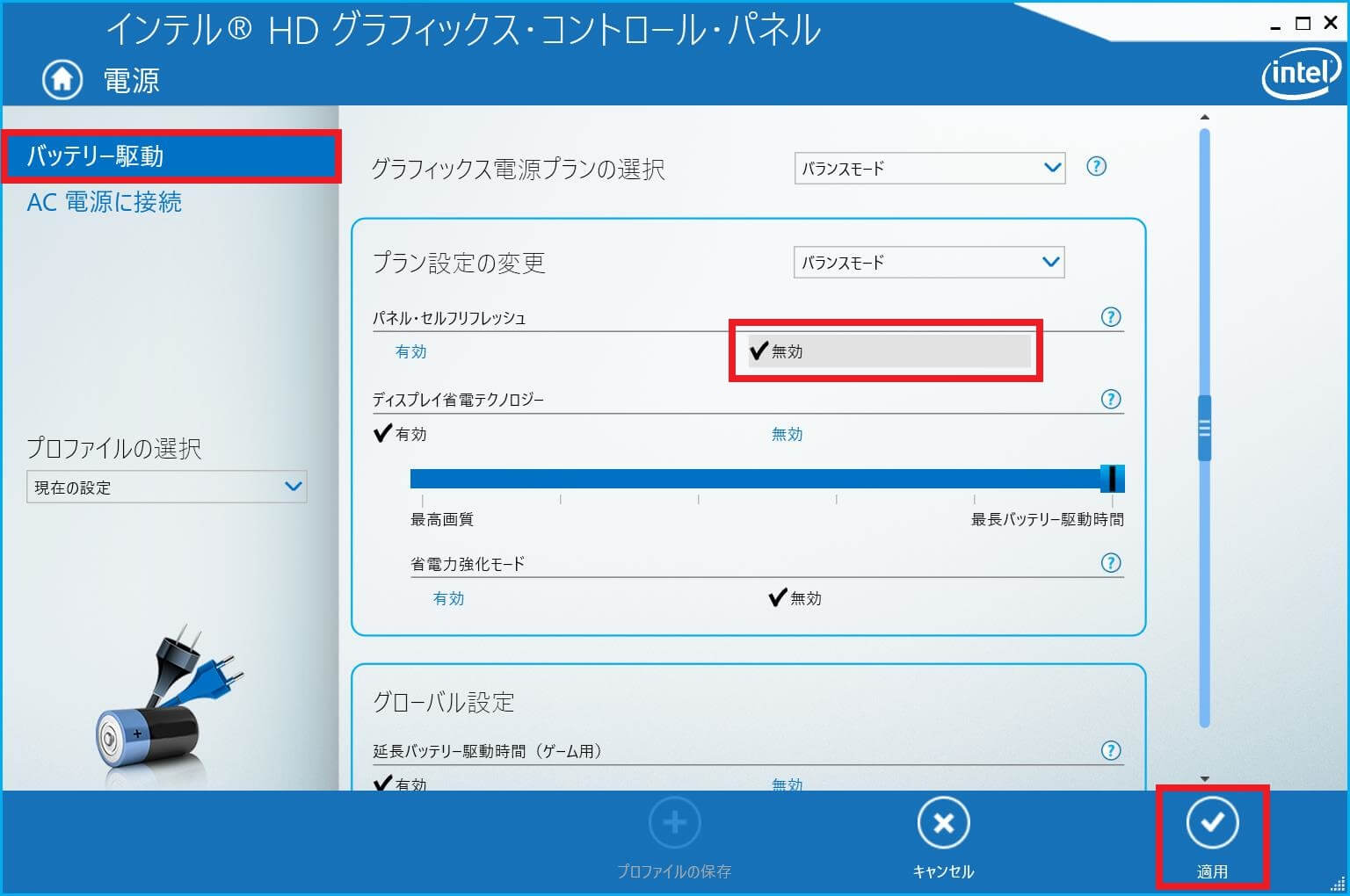Click the vertical scrollbar thumb
The image size is (1350, 896).
point(1204,428)
